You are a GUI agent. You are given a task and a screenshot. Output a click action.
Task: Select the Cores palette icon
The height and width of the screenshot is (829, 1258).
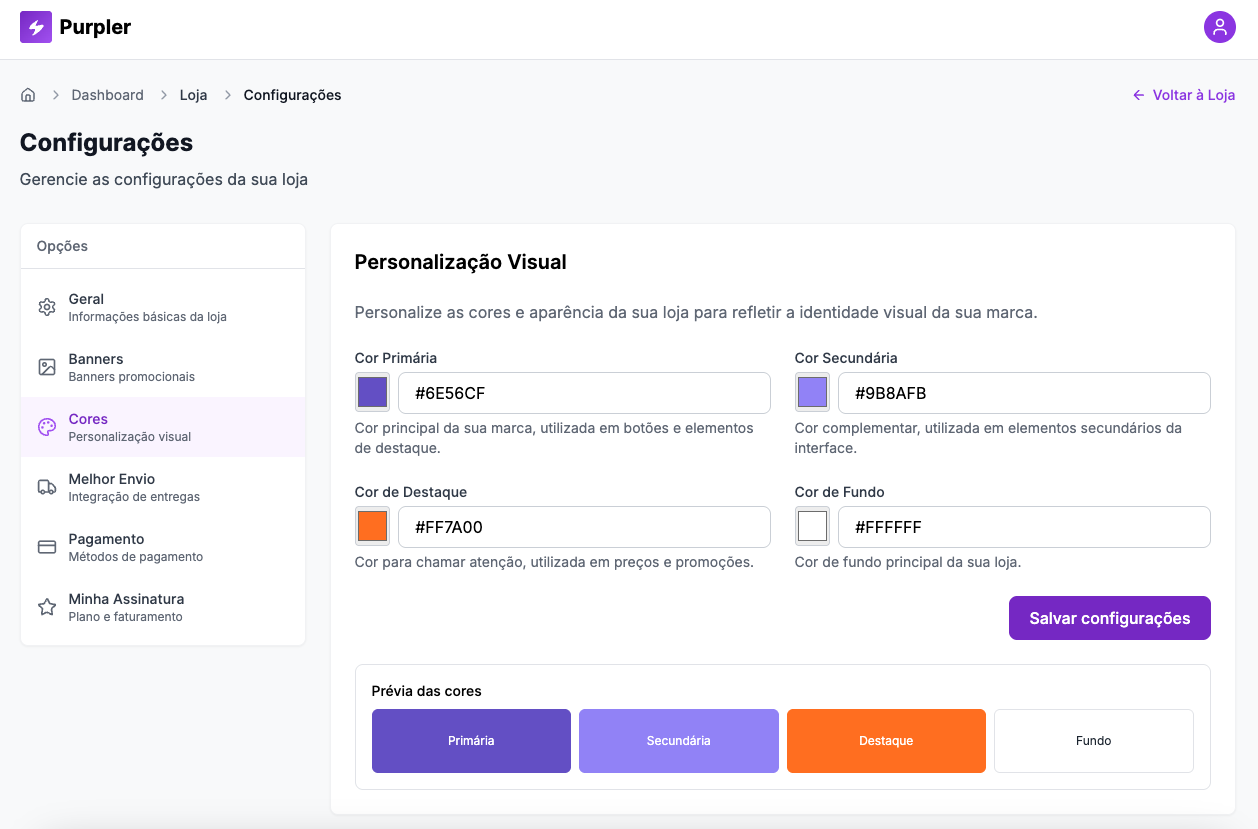click(x=46, y=427)
